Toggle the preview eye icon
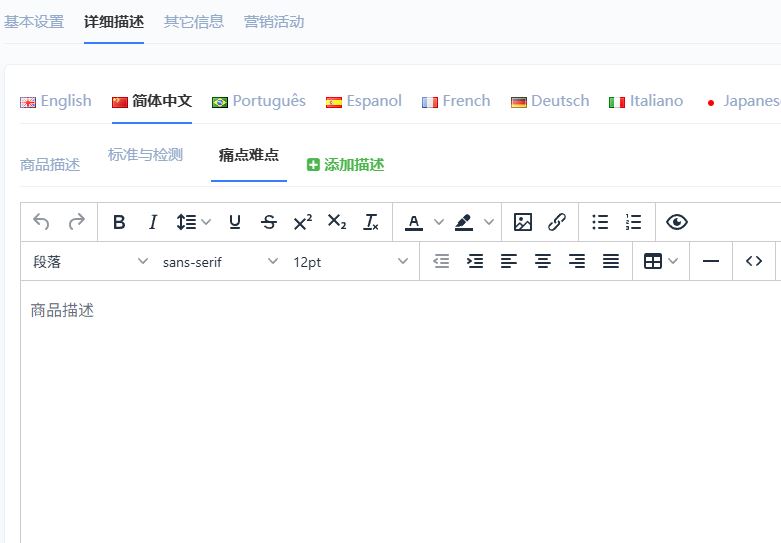The height and width of the screenshot is (543, 781). point(677,222)
